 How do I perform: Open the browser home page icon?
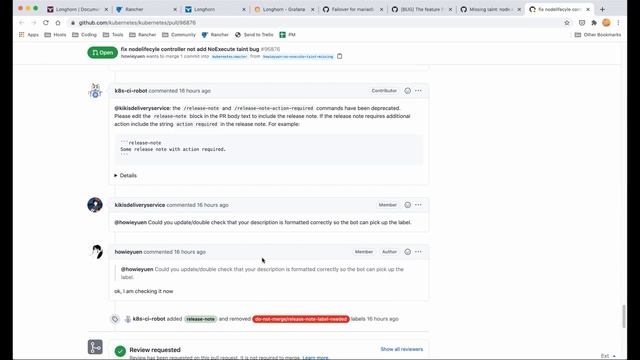coord(58,23)
